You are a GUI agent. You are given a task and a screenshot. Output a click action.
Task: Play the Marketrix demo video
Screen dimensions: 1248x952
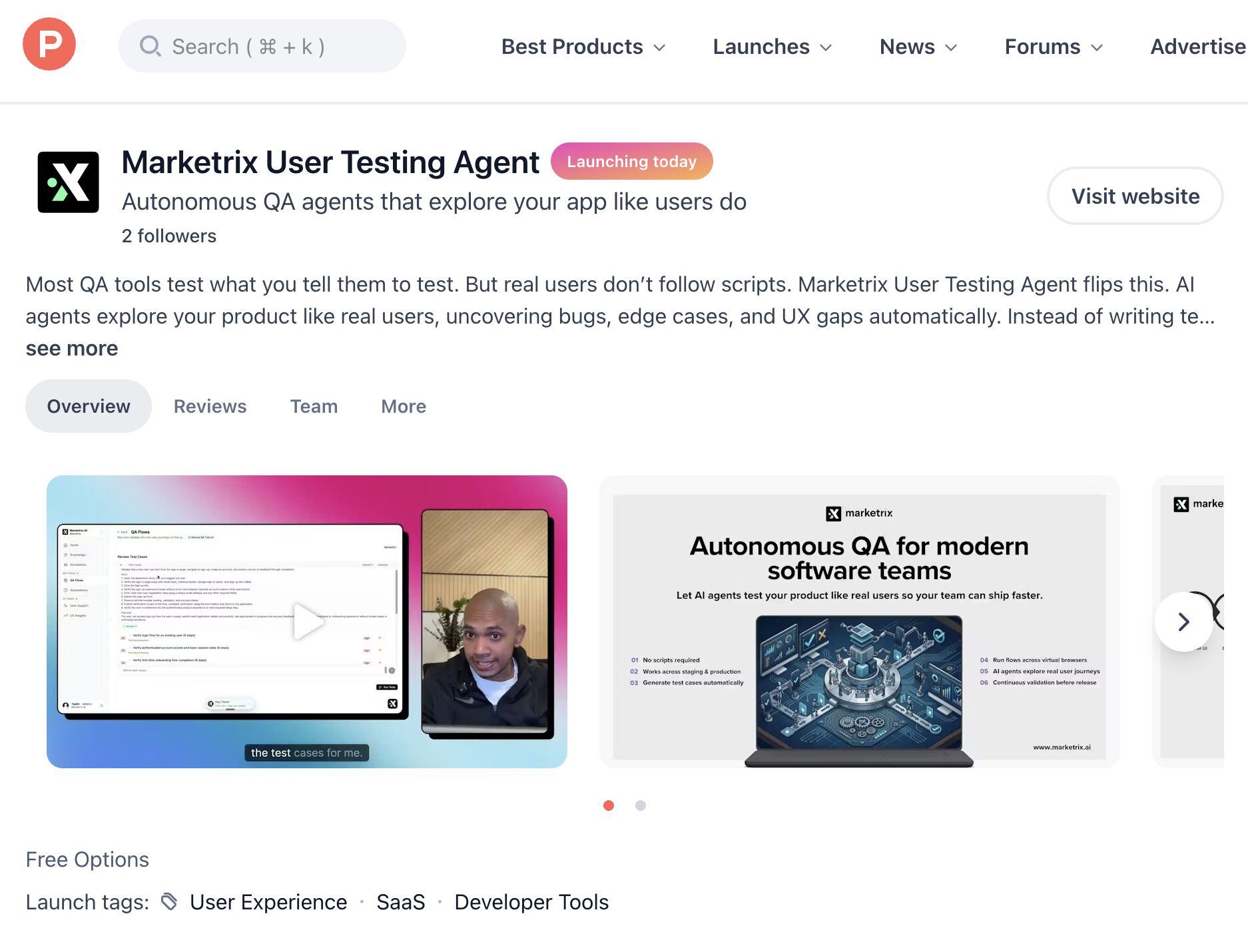click(x=307, y=621)
